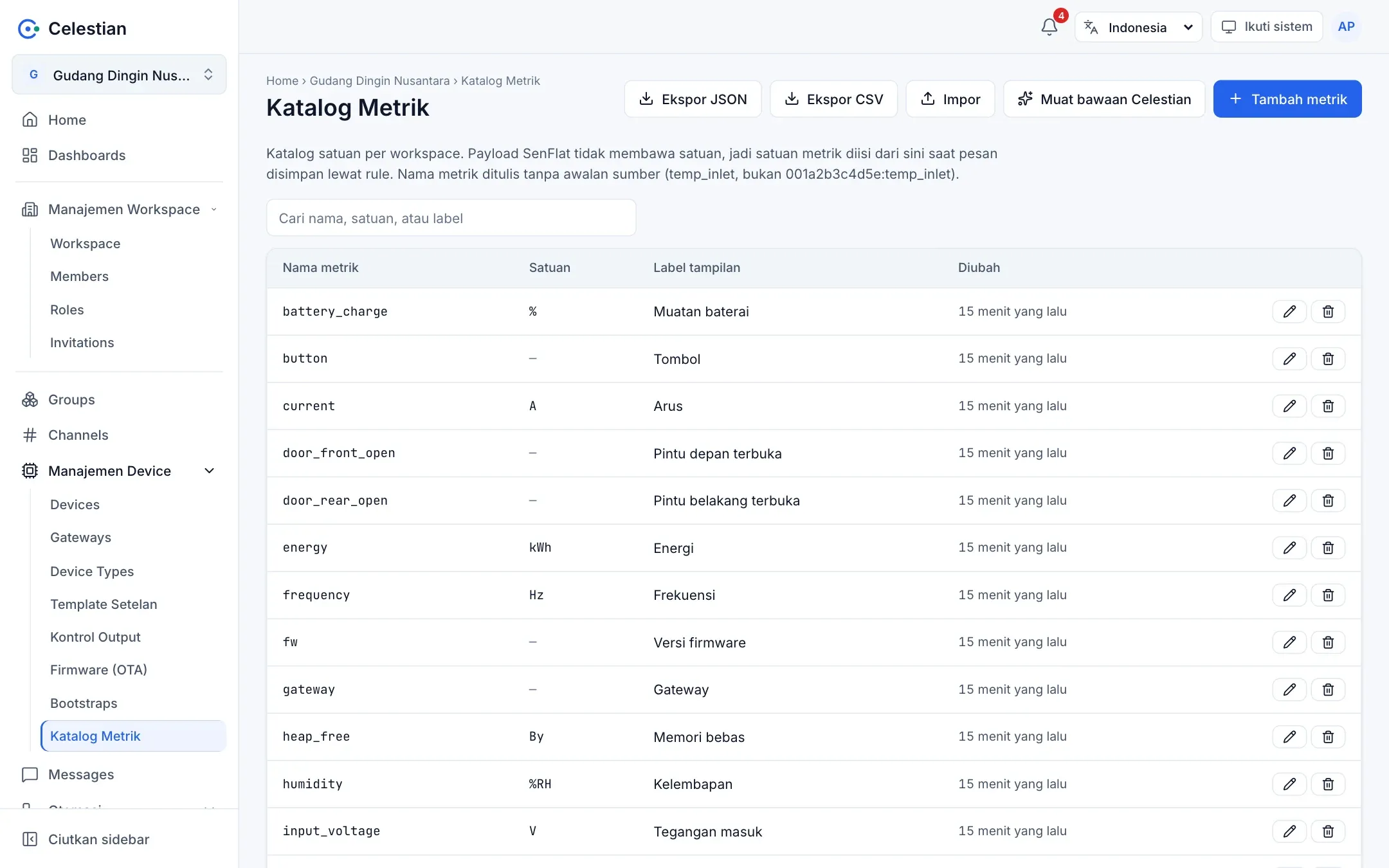This screenshot has height=868, width=1389.
Task: Delete the frequency metric
Action: coord(1328,595)
